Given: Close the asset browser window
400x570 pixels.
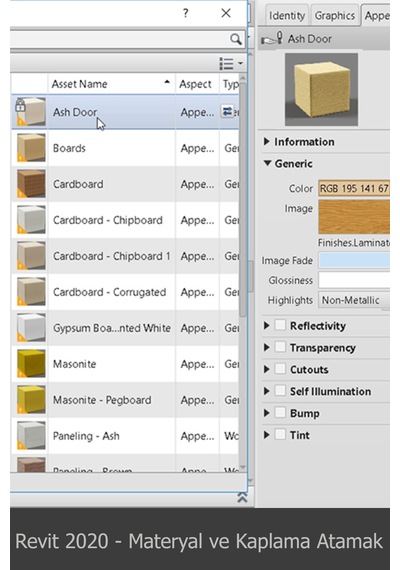Looking at the screenshot, I should tap(226, 13).
